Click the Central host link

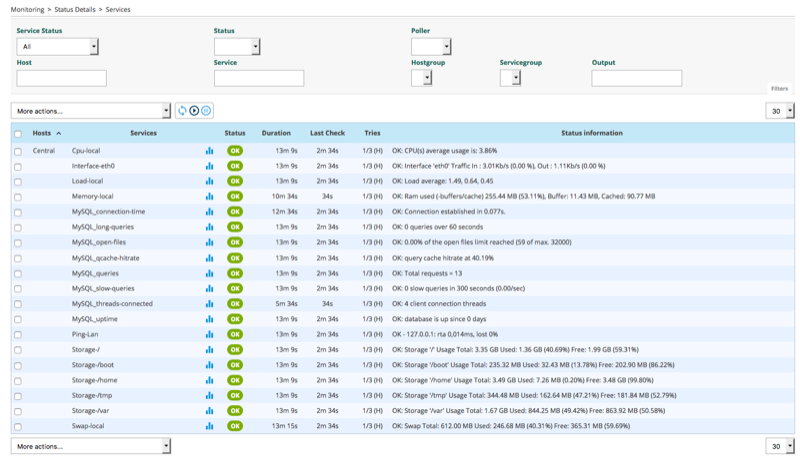pos(44,151)
